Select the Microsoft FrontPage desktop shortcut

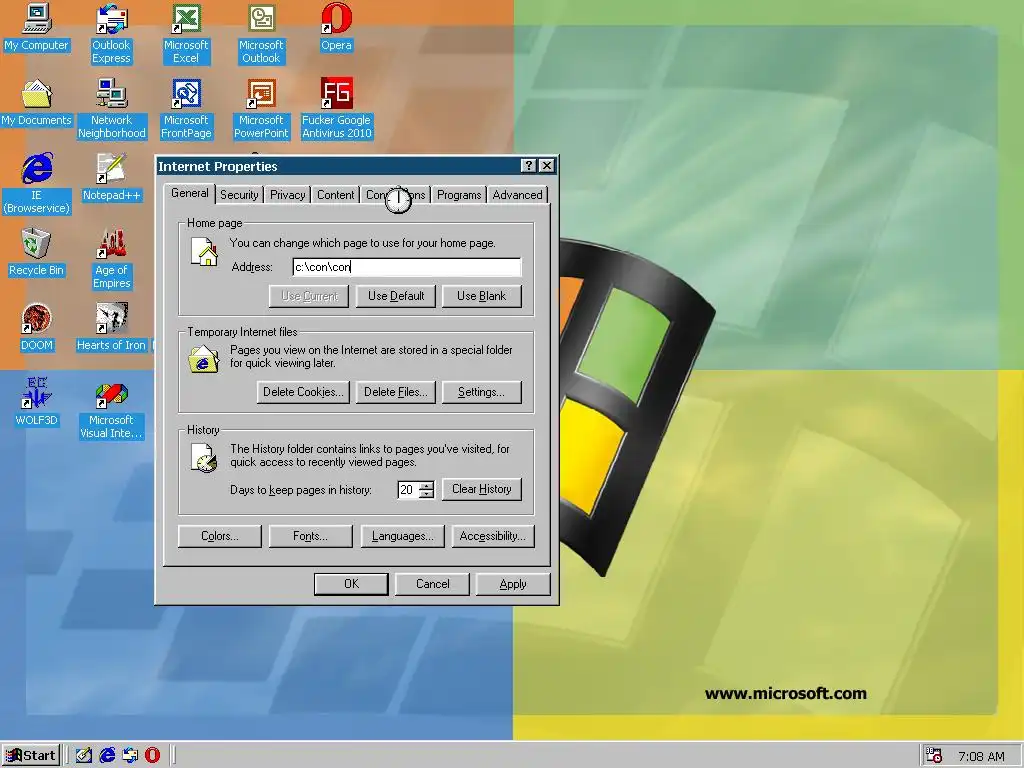coord(186,109)
